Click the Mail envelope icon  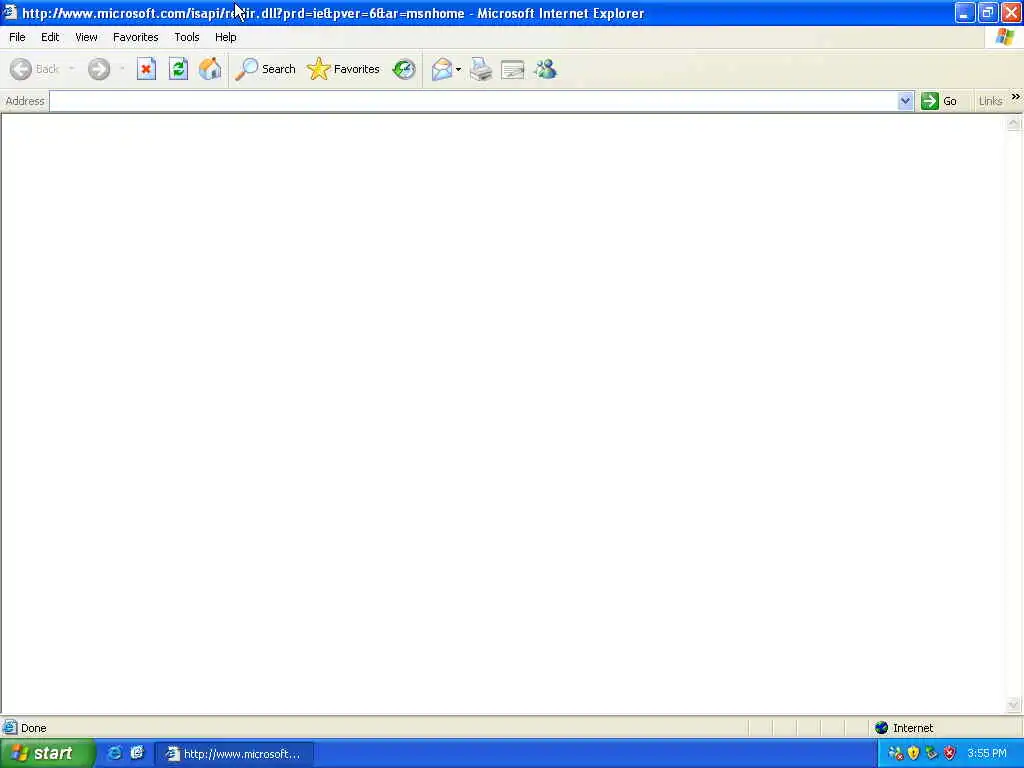[442, 69]
